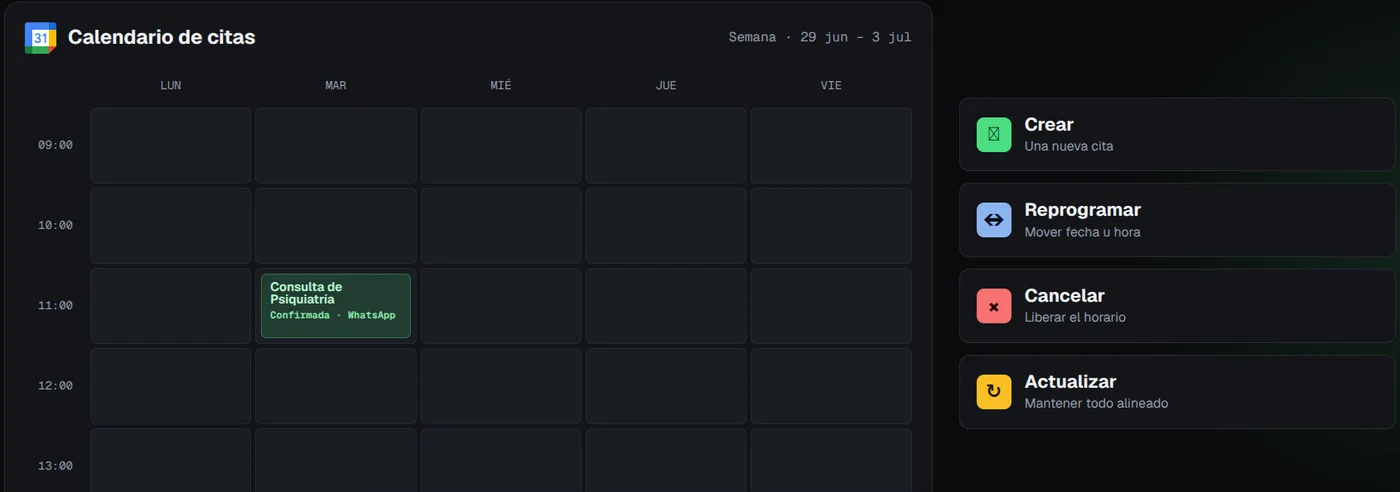
Task: Click the Google Calendar logo icon
Action: [40, 37]
